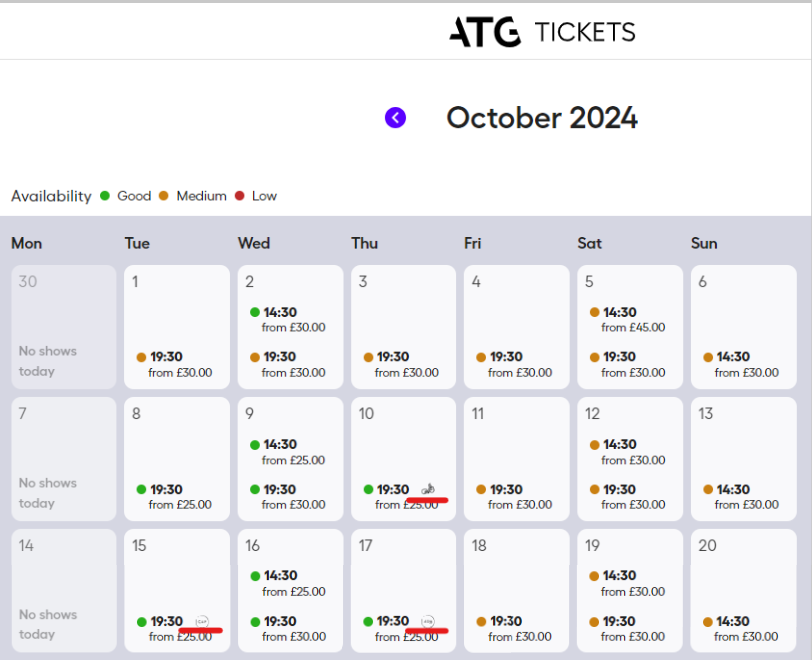The width and height of the screenshot is (812, 660).
Task: Select the 14:30 matinee on Wednesday 2
Action: click(288, 320)
